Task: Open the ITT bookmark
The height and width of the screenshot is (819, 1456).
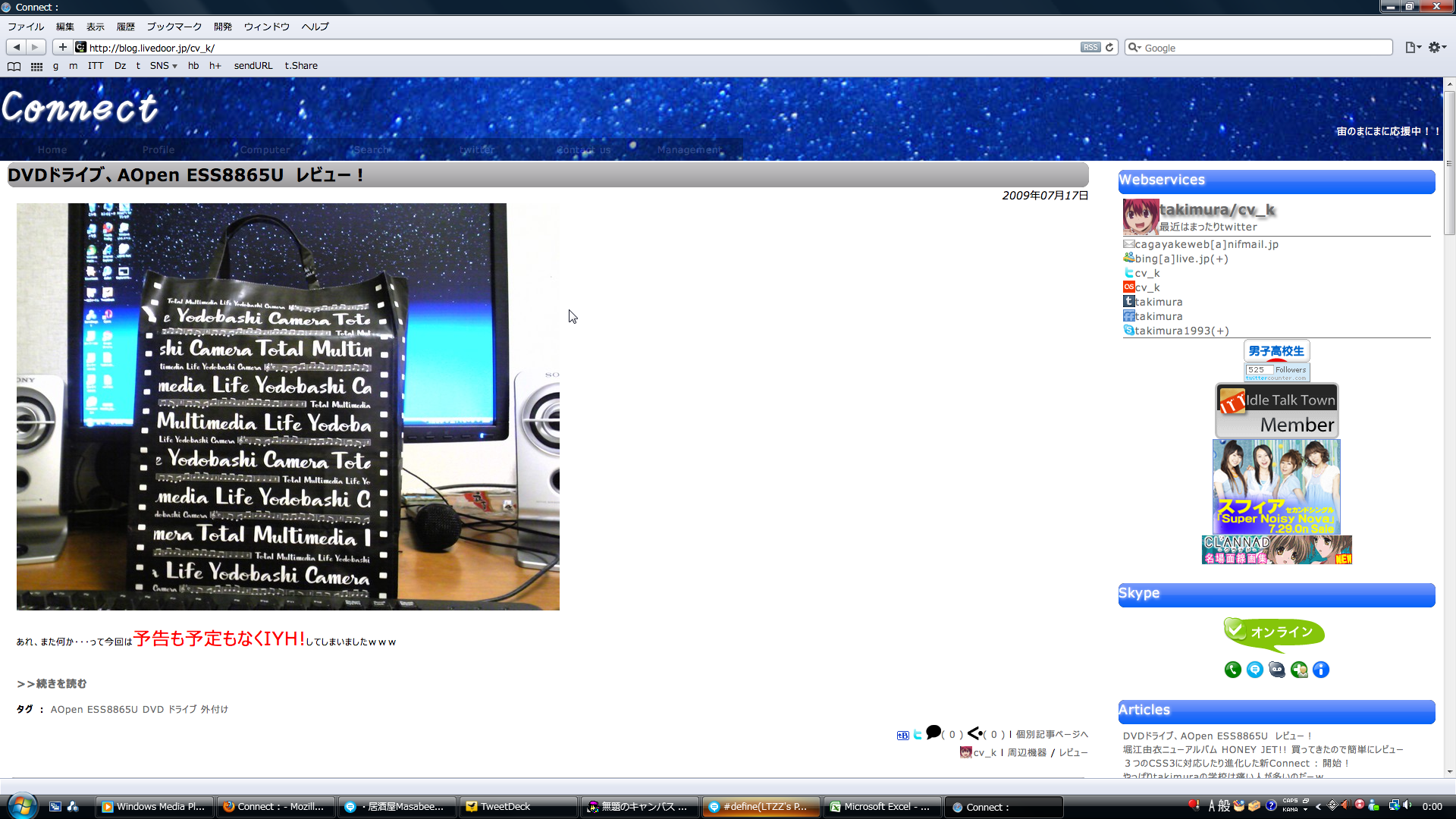Action: point(96,66)
